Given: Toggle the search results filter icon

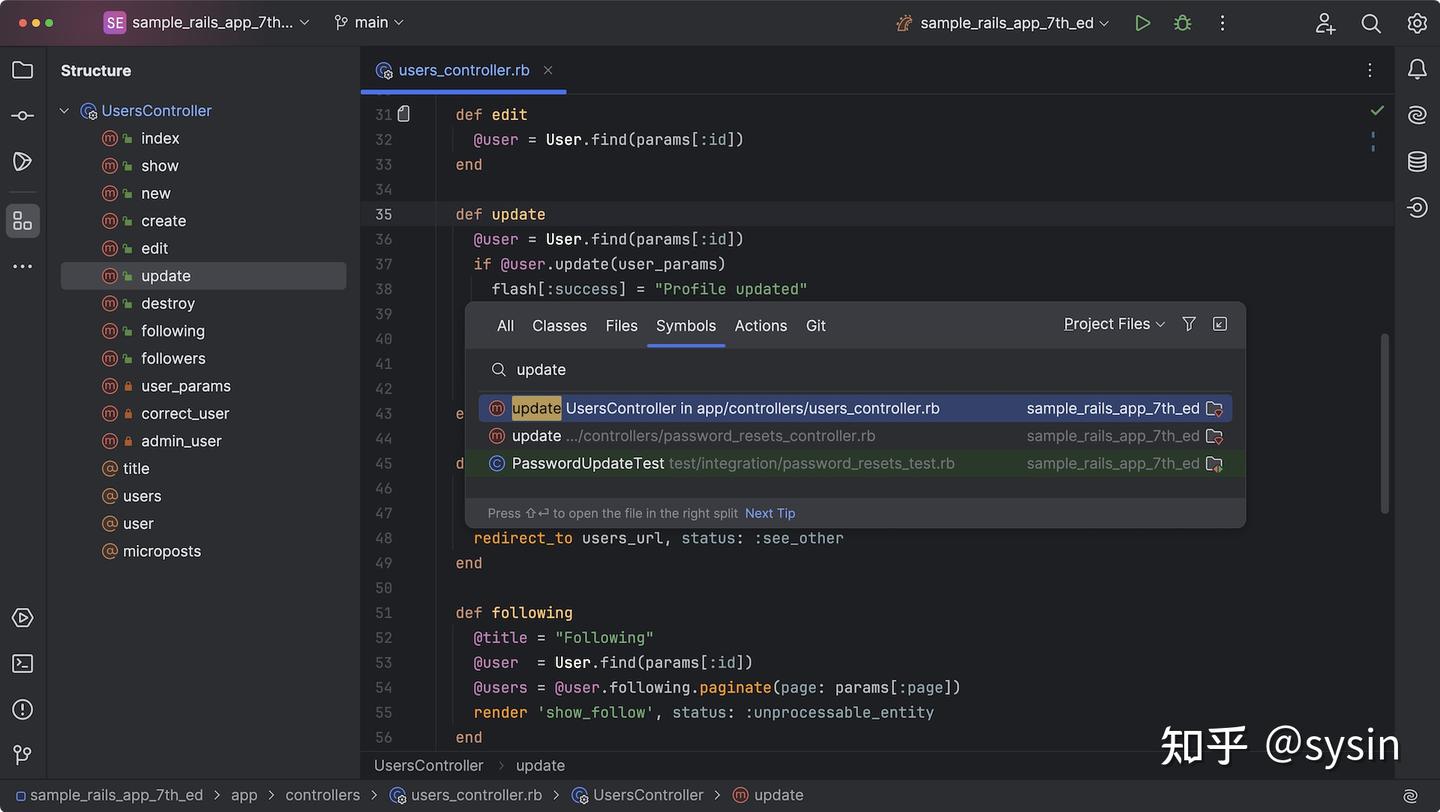Looking at the screenshot, I should coord(1189,324).
